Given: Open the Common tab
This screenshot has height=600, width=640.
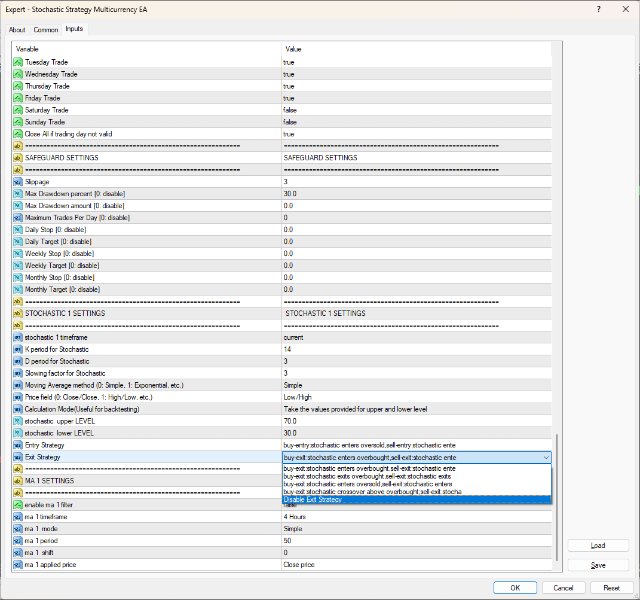Looking at the screenshot, I should point(46,30).
